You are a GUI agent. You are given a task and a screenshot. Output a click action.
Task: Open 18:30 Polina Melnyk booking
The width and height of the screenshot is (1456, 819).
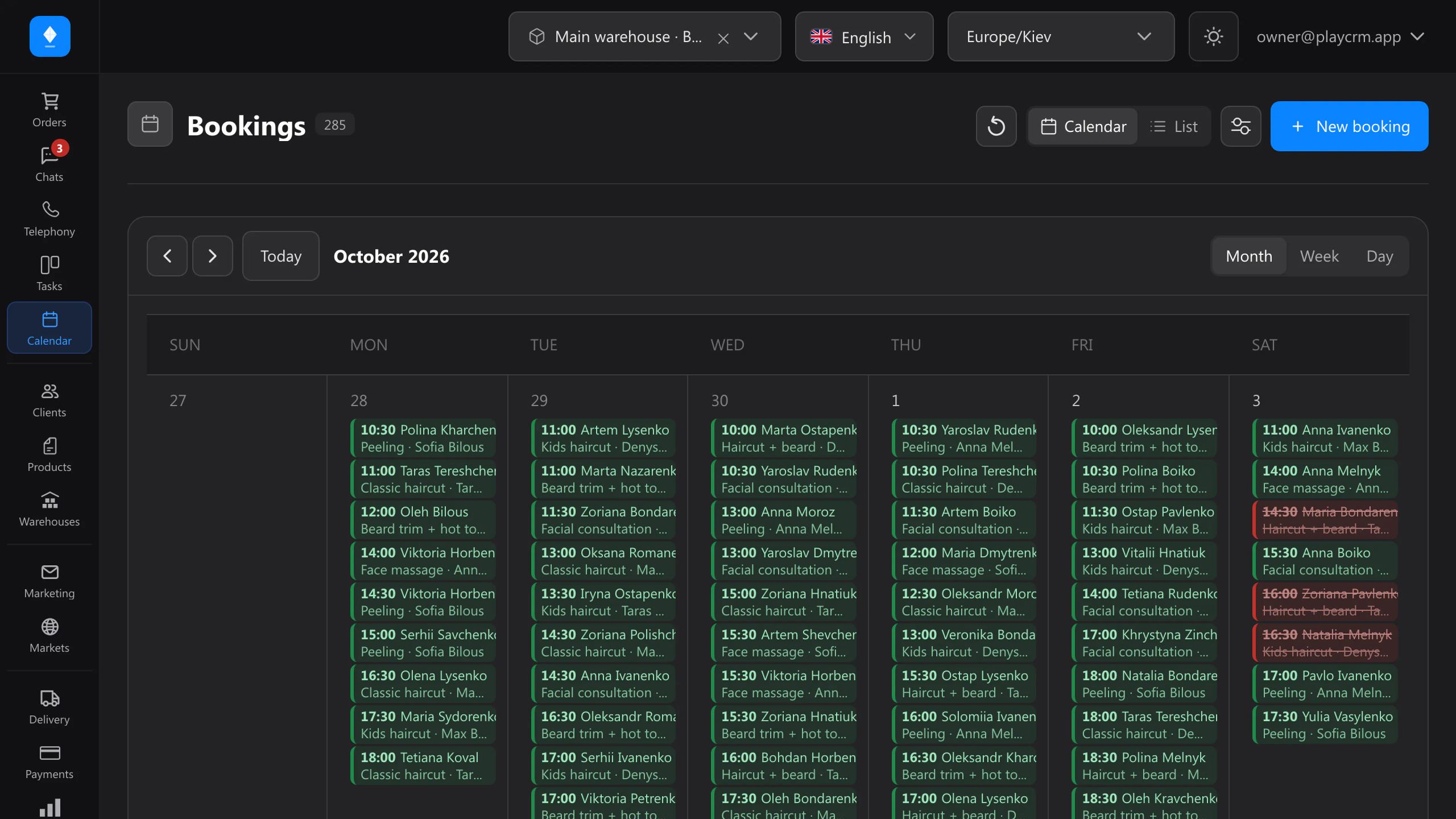click(x=1145, y=766)
